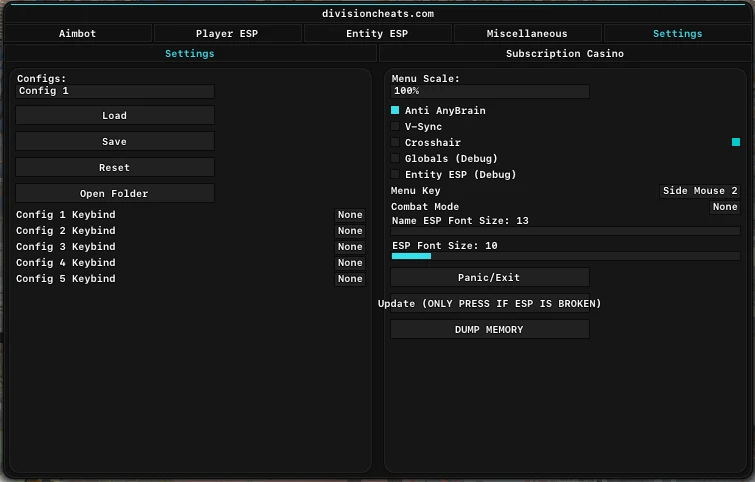Enable the Crosshair checkbox
755x482 pixels.
pos(395,142)
